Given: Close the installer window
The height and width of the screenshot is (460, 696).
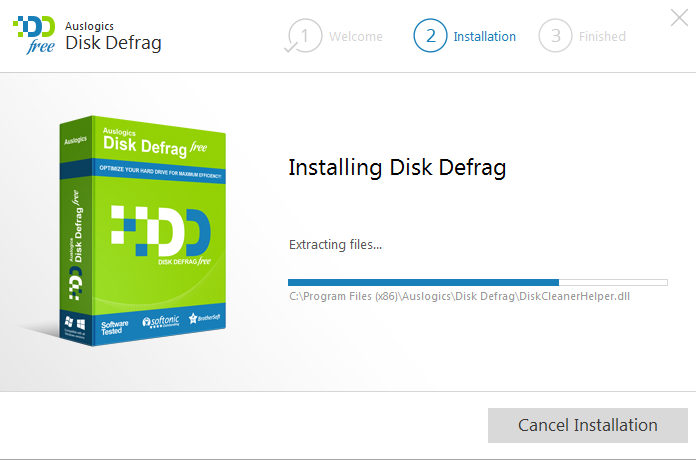Looking at the screenshot, I should [x=678, y=16].
